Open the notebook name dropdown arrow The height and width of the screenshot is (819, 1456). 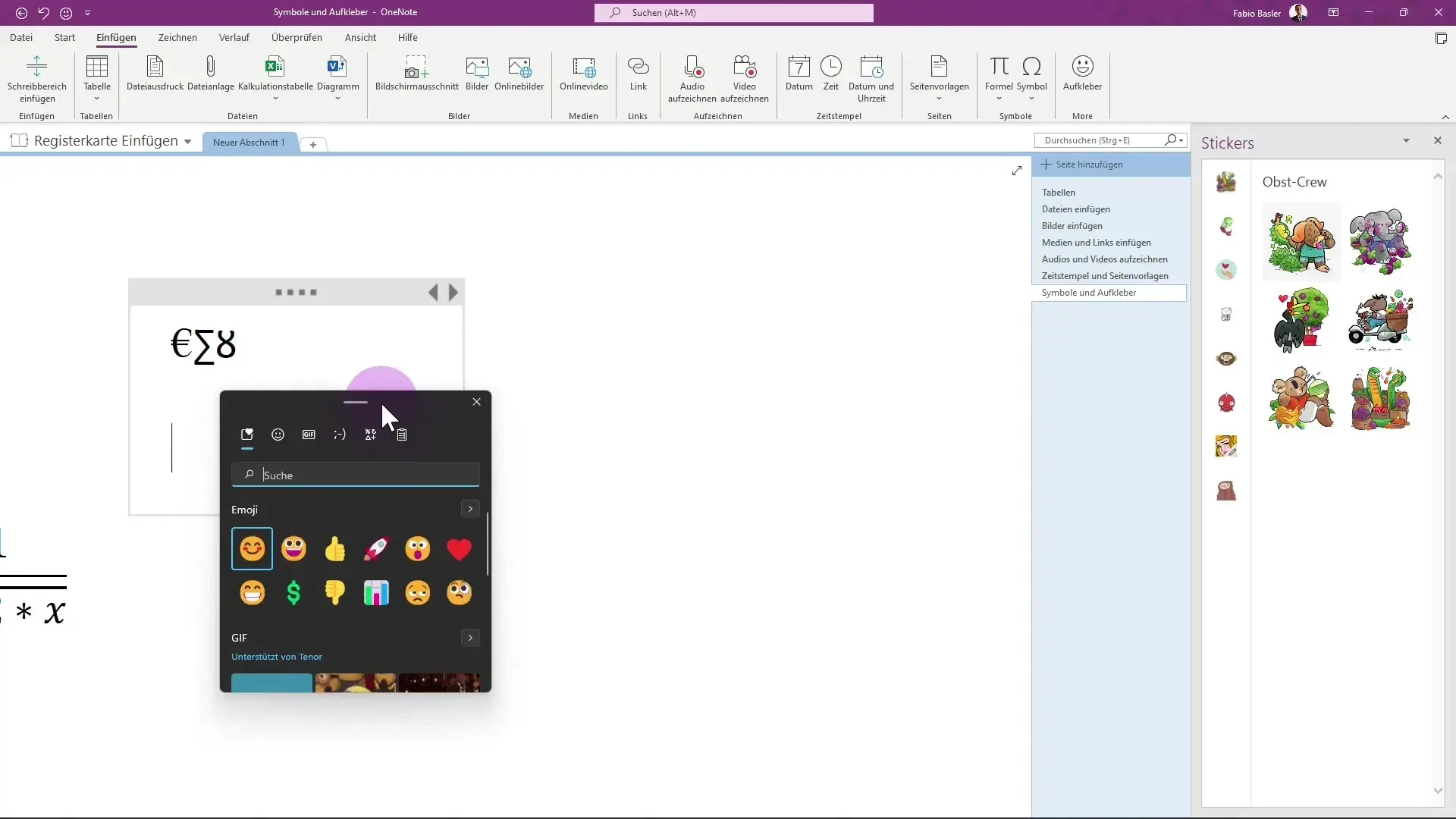click(x=187, y=142)
